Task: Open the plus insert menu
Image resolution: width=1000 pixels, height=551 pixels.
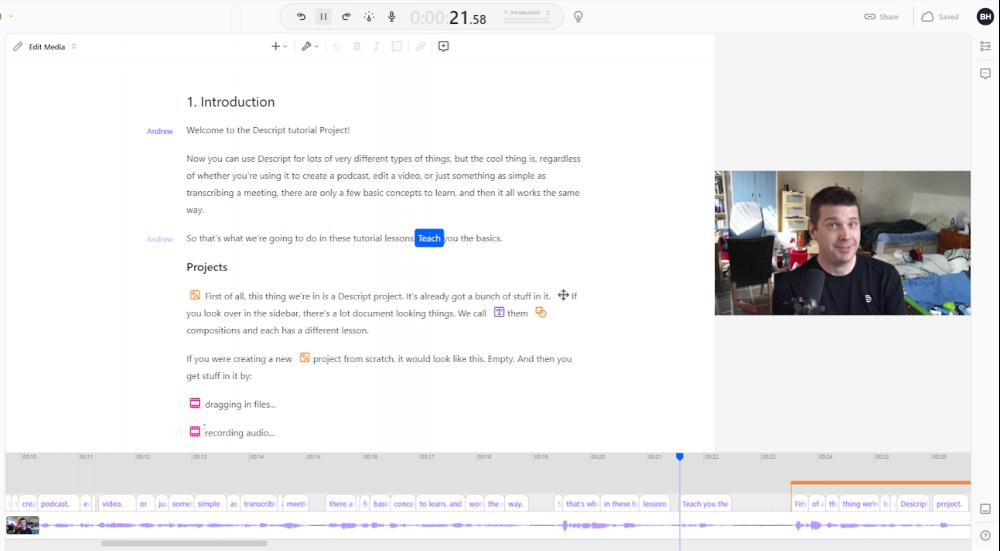Action: (279, 46)
